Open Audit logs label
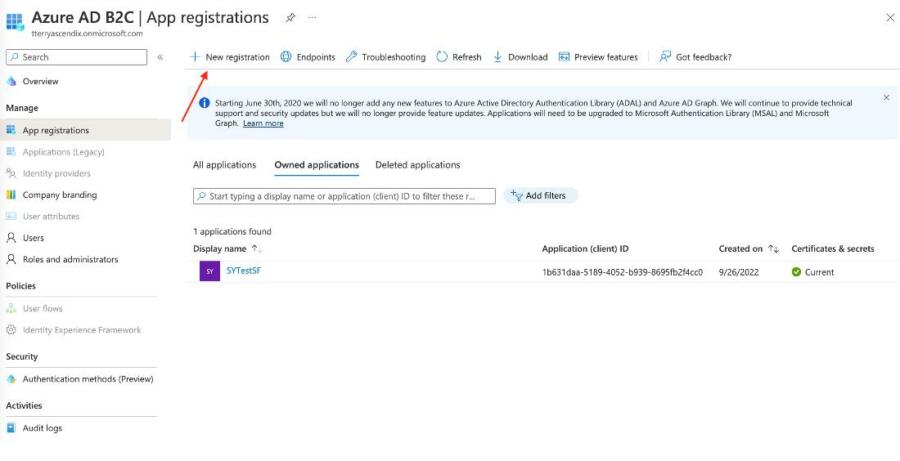This screenshot has height=461, width=900. (42, 428)
